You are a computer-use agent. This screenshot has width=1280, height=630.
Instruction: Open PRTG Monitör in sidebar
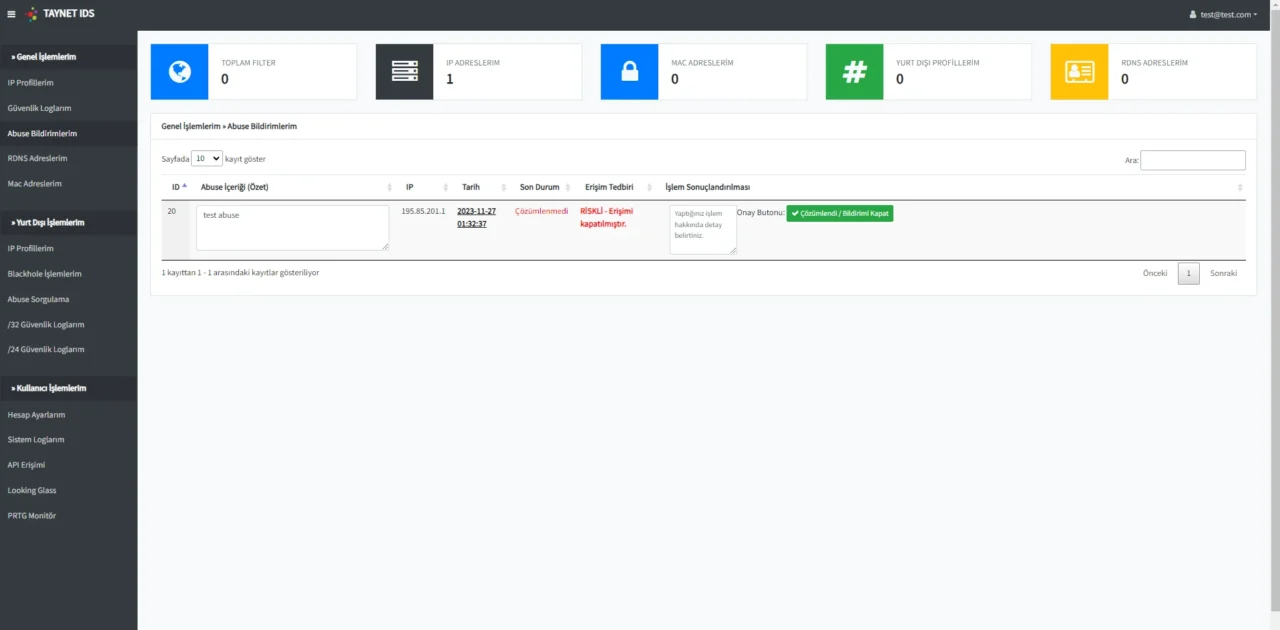point(32,515)
